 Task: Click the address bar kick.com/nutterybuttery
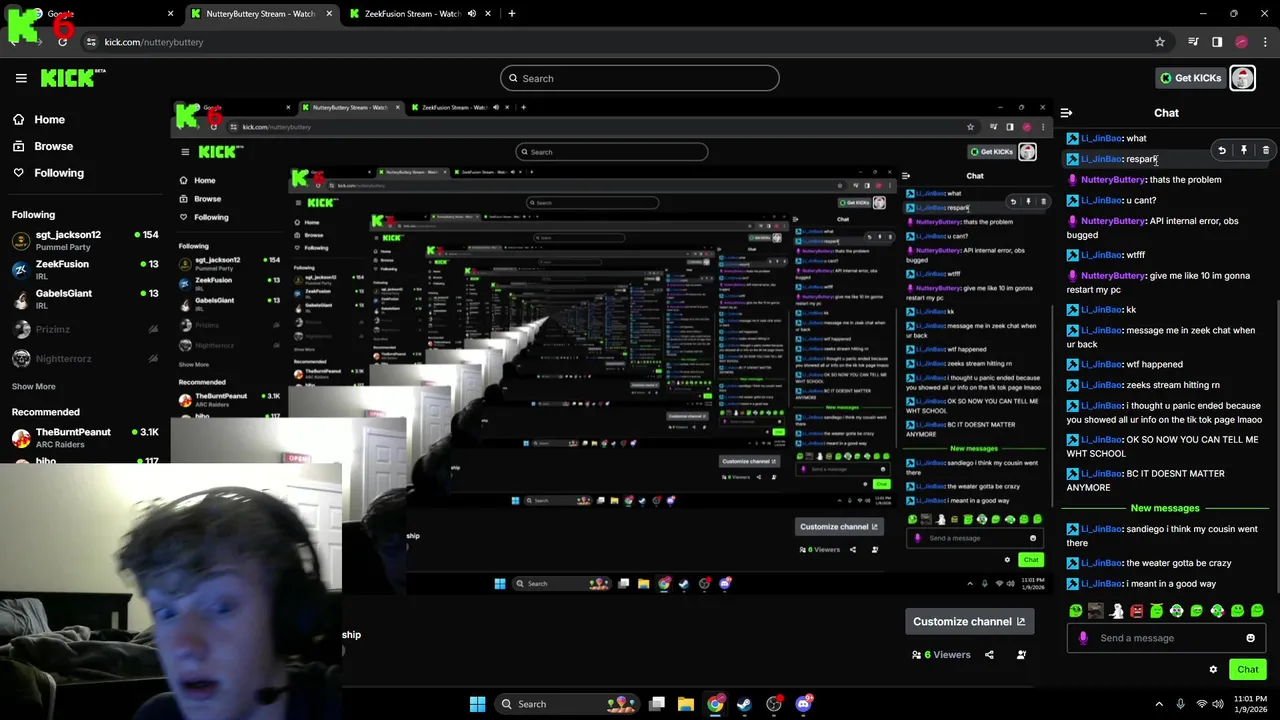point(153,42)
